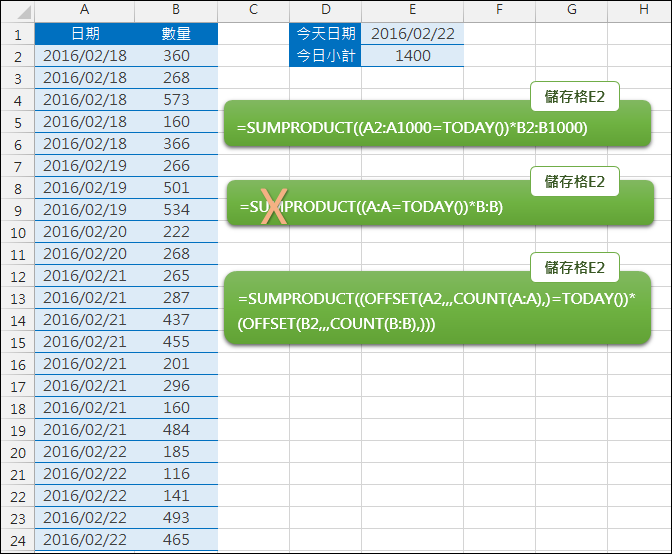The width and height of the screenshot is (672, 554).
Task: Click quantity cell 360
Action: (x=176, y=56)
